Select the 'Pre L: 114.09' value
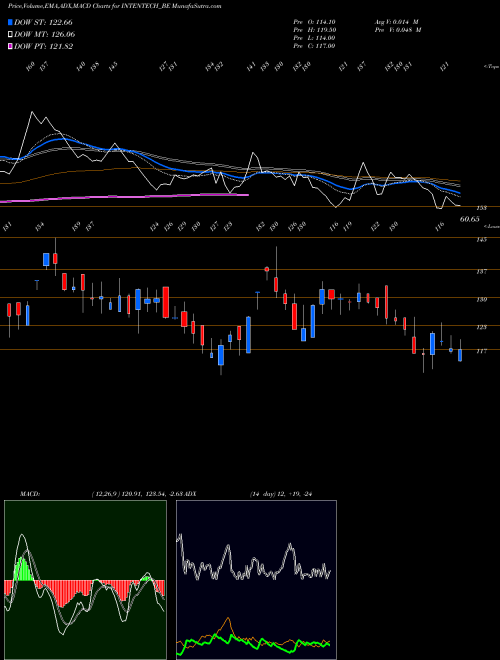 pos(314,38)
